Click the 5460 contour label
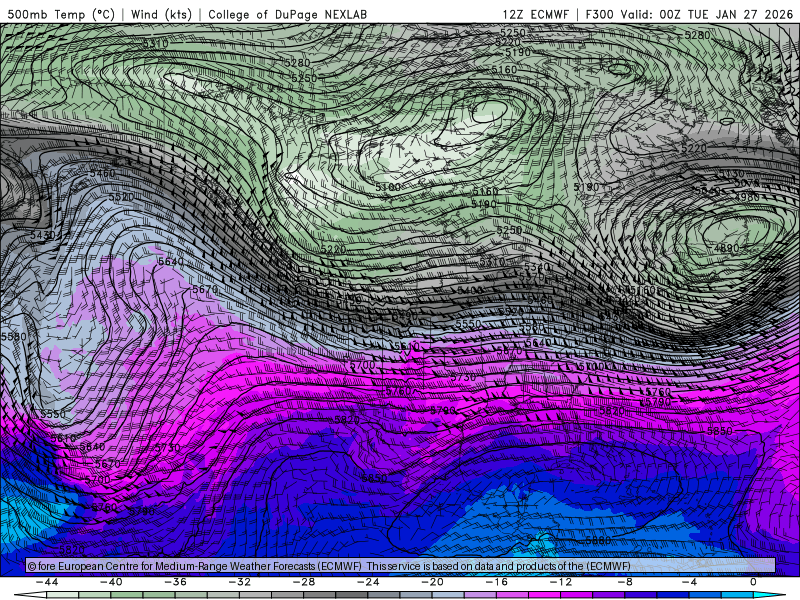 tap(103, 173)
